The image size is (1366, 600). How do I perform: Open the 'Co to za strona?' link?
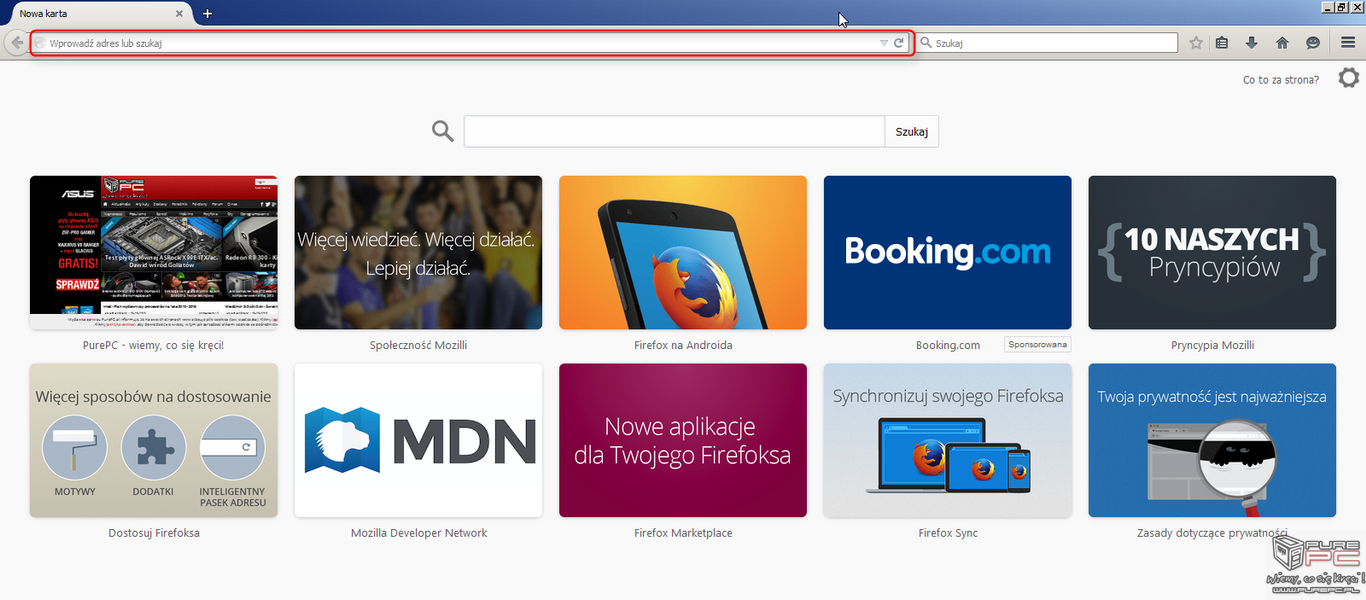[x=1280, y=79]
